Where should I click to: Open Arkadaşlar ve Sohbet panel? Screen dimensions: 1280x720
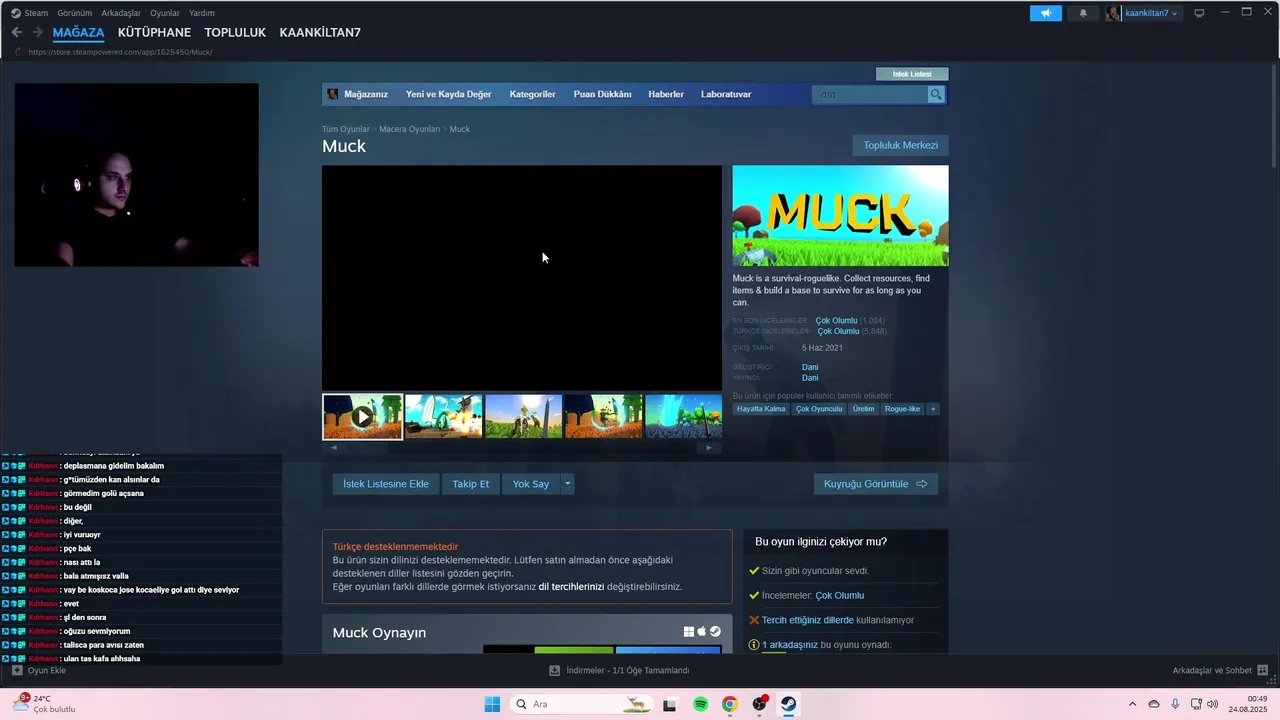(x=1220, y=670)
